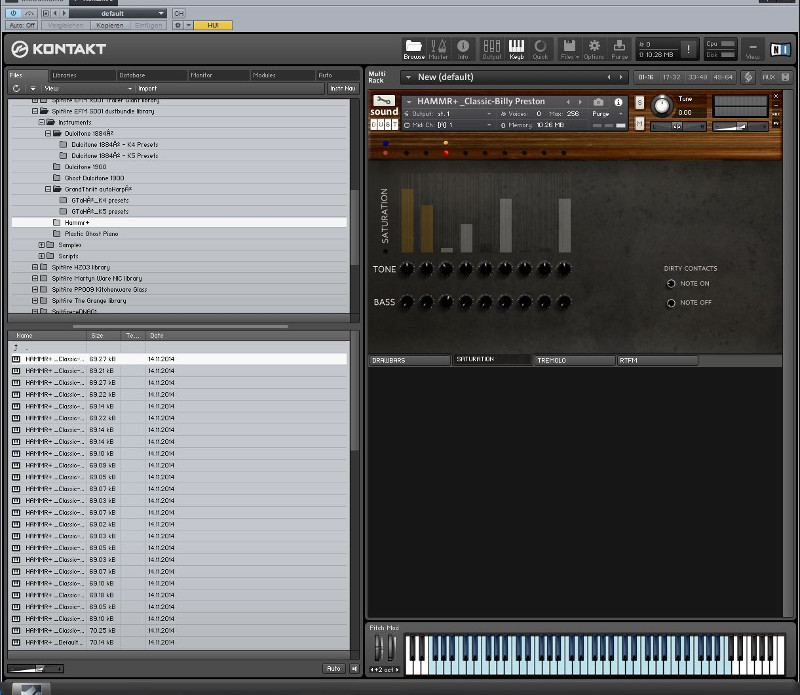Screen dimensions: 800x695
Task: Select previous instrument with left arrow
Action: point(568,102)
